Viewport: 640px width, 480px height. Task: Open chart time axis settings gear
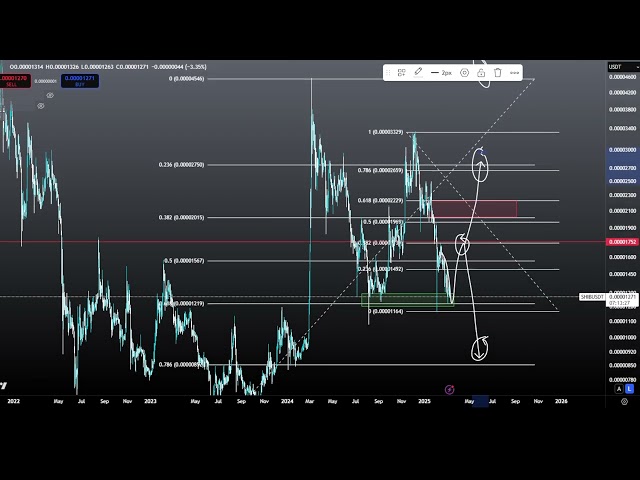[624, 401]
